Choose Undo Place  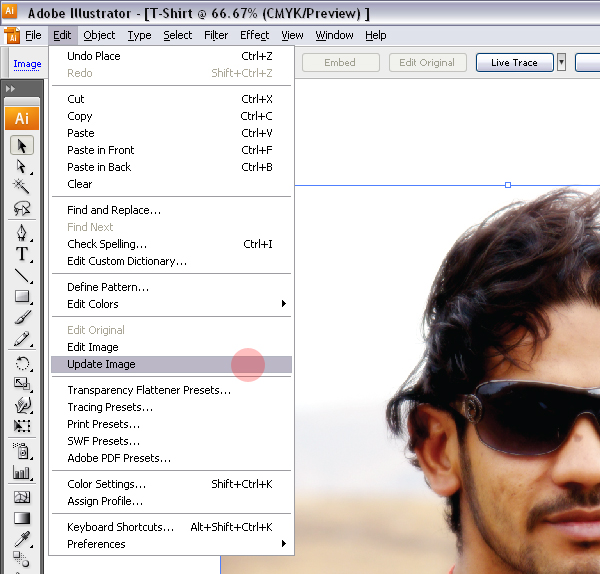click(x=171, y=56)
